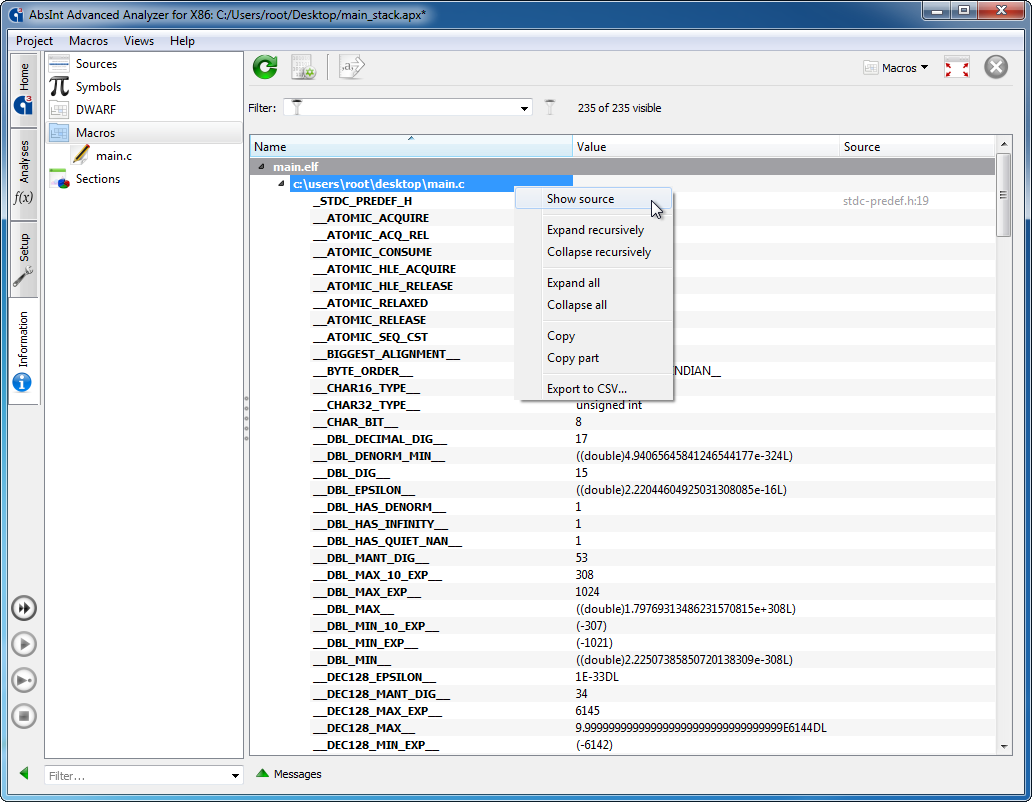1032x802 pixels.
Task: Choose Copy part in context menu
Action: tap(594, 359)
